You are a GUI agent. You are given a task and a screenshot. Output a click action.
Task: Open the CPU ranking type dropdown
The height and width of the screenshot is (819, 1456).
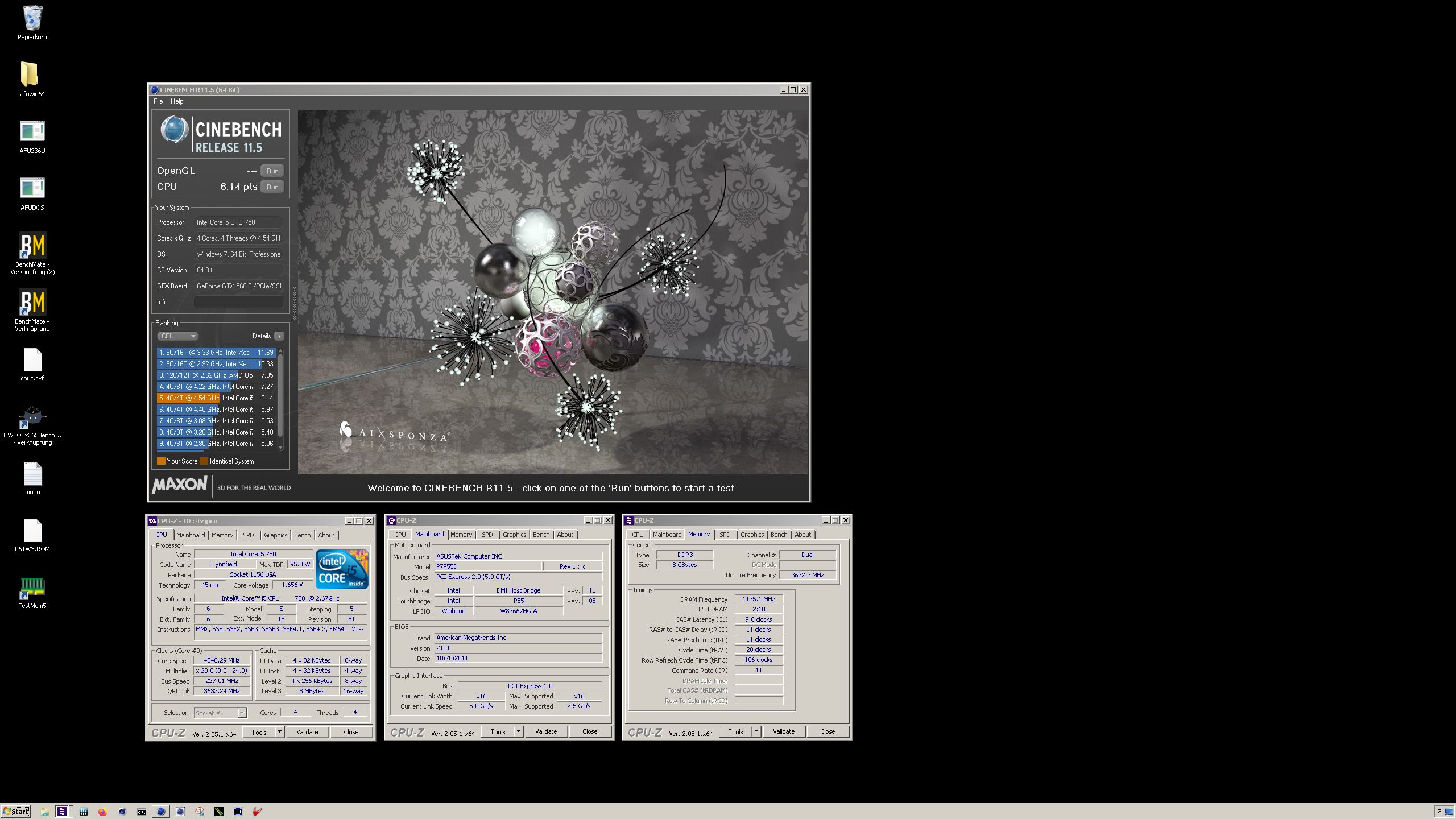(177, 336)
